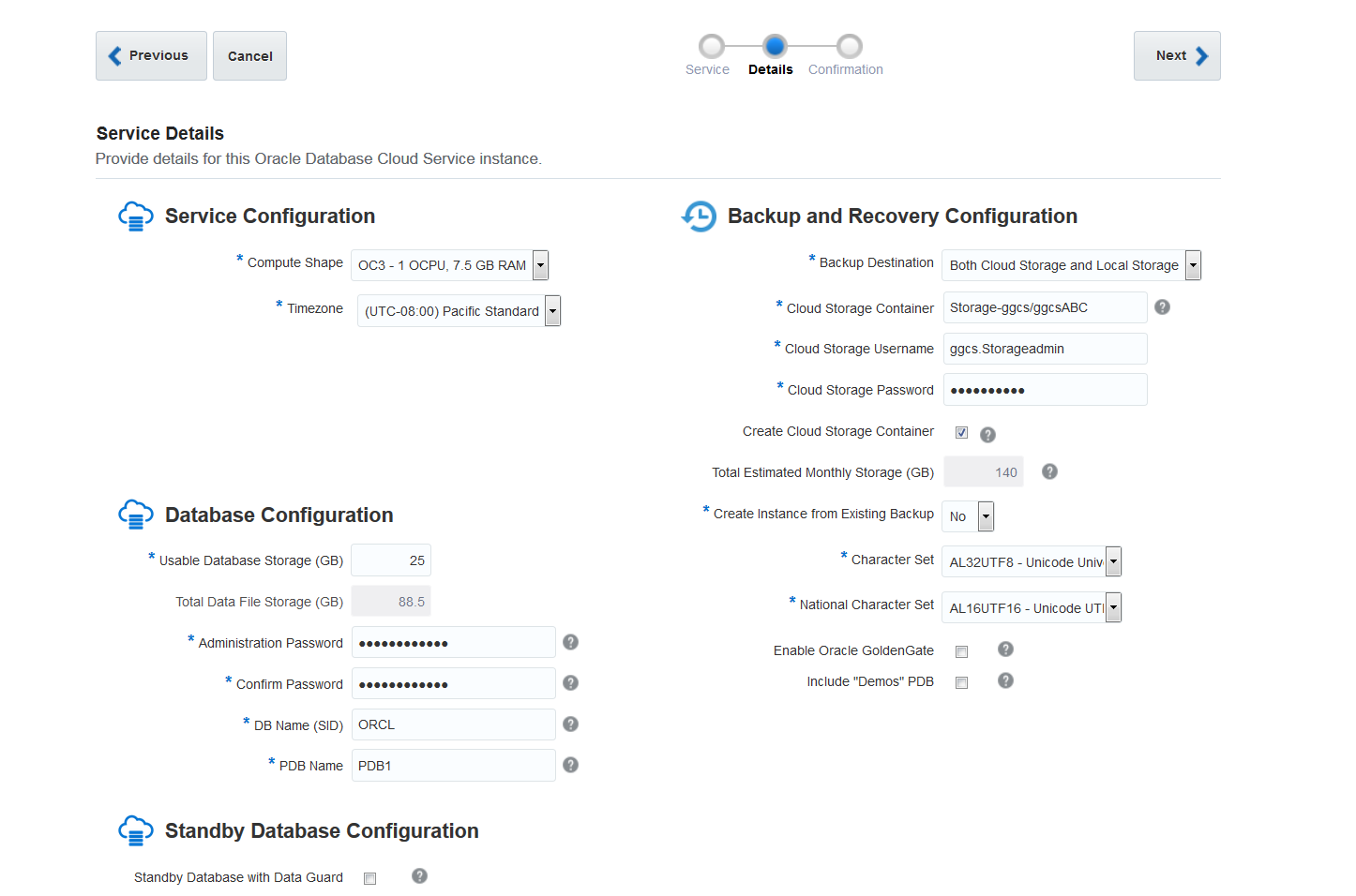This screenshot has width=1356, height=896.
Task: Click the Next button
Action: (1176, 56)
